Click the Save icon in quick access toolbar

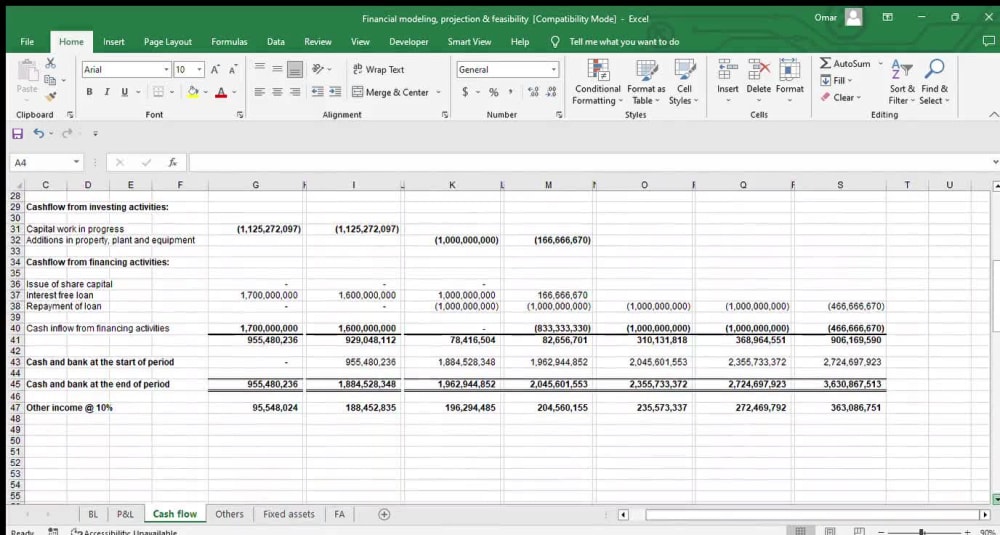(x=18, y=134)
